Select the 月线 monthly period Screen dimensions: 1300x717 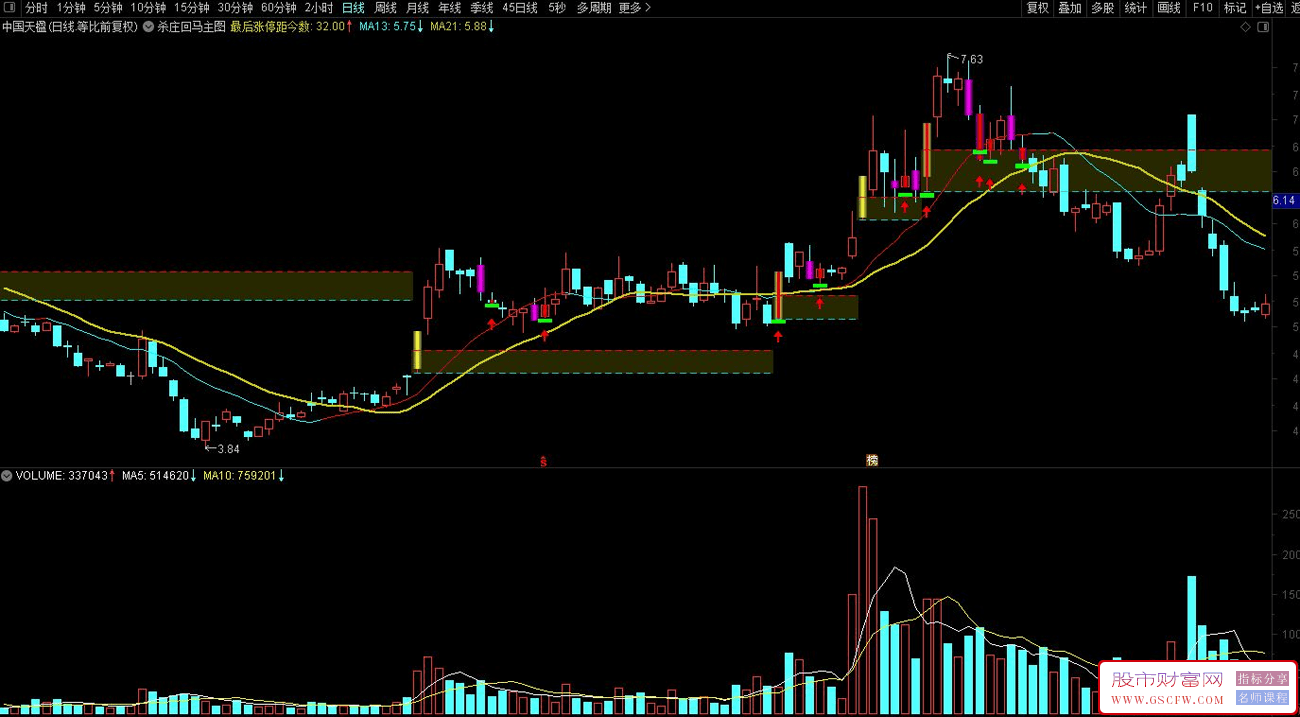[417, 8]
